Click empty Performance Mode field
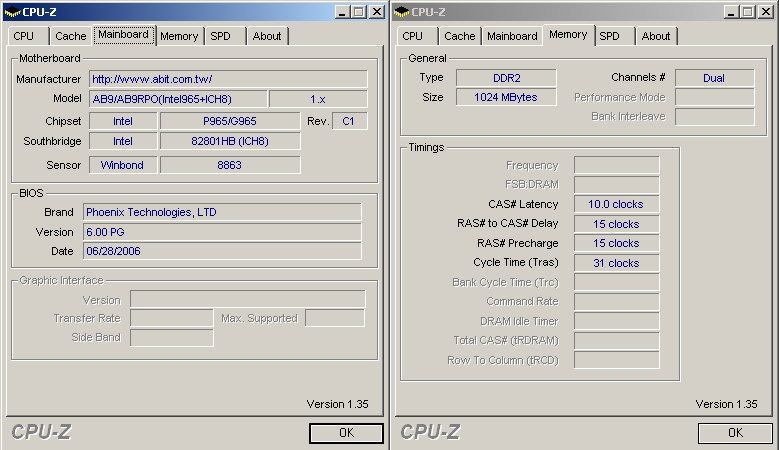Screen dimensions: 779x450 coord(714,97)
